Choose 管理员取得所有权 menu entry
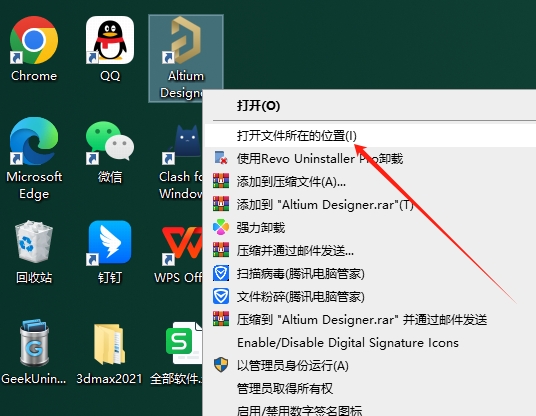 click(x=369, y=388)
